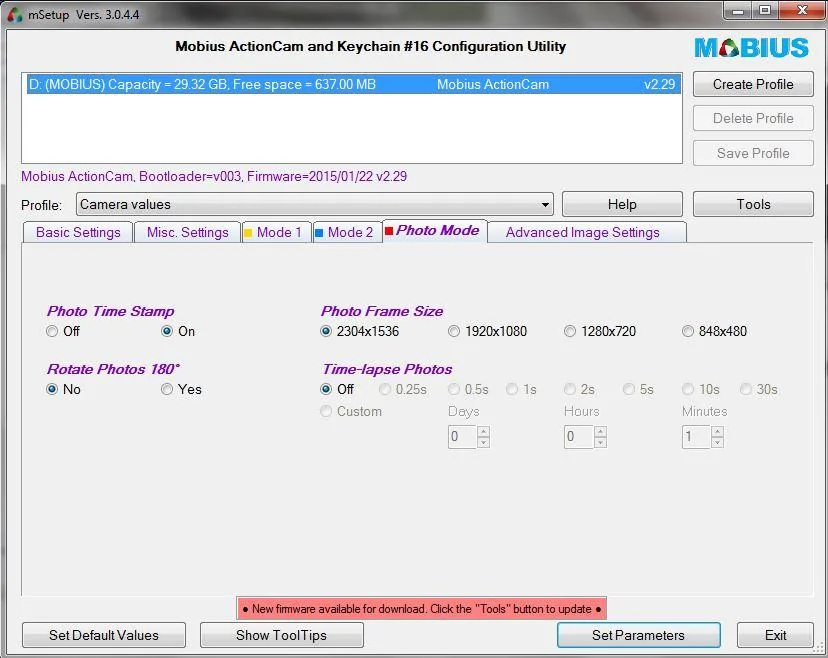828x658 pixels.
Task: Minimize the mSetup window
Action: pyautogui.click(x=738, y=11)
